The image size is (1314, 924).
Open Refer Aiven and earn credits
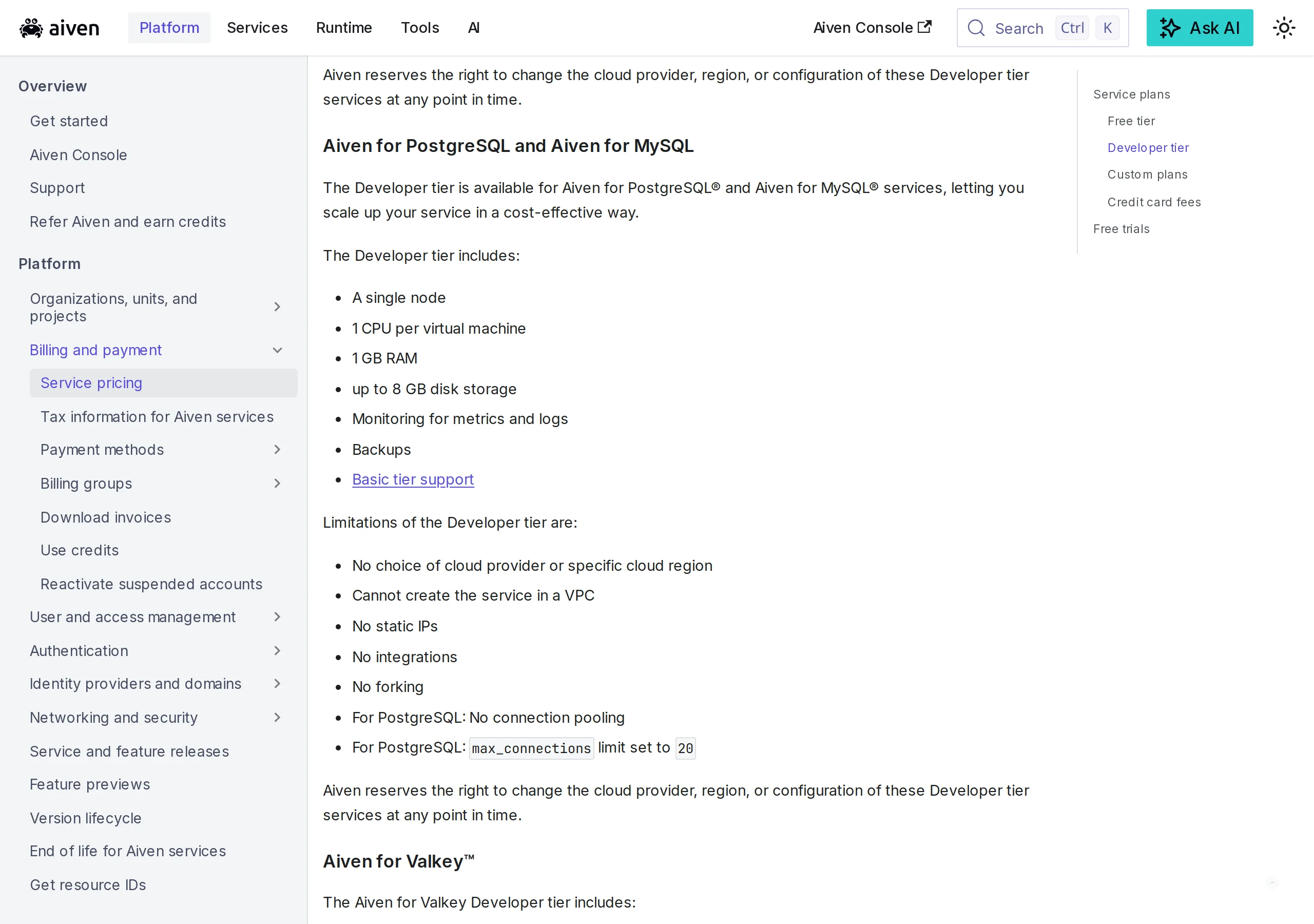point(128,222)
